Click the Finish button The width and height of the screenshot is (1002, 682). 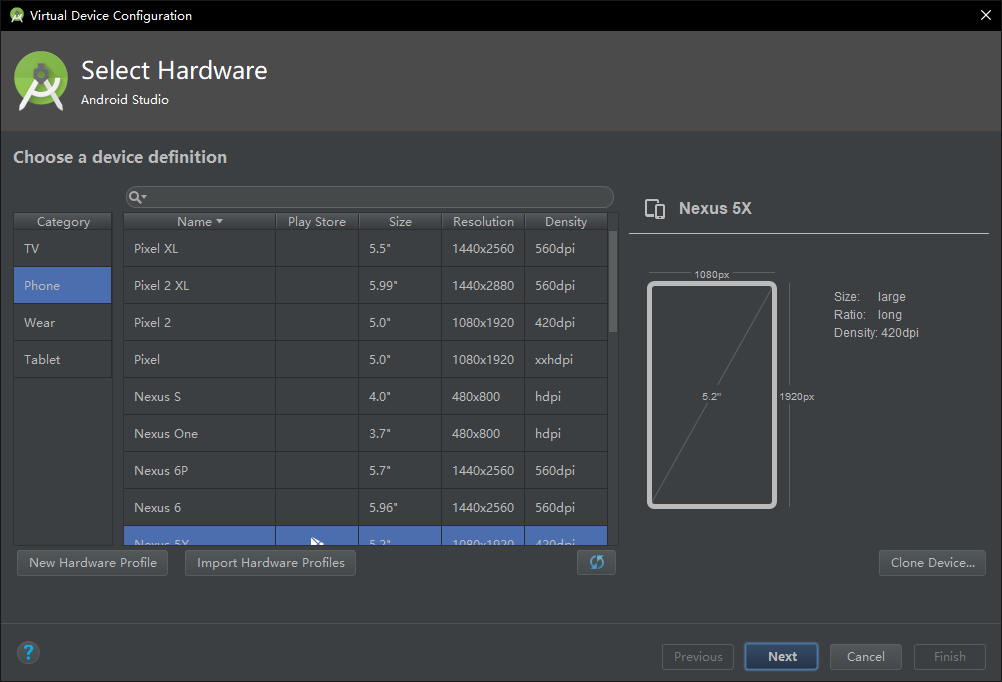point(950,657)
